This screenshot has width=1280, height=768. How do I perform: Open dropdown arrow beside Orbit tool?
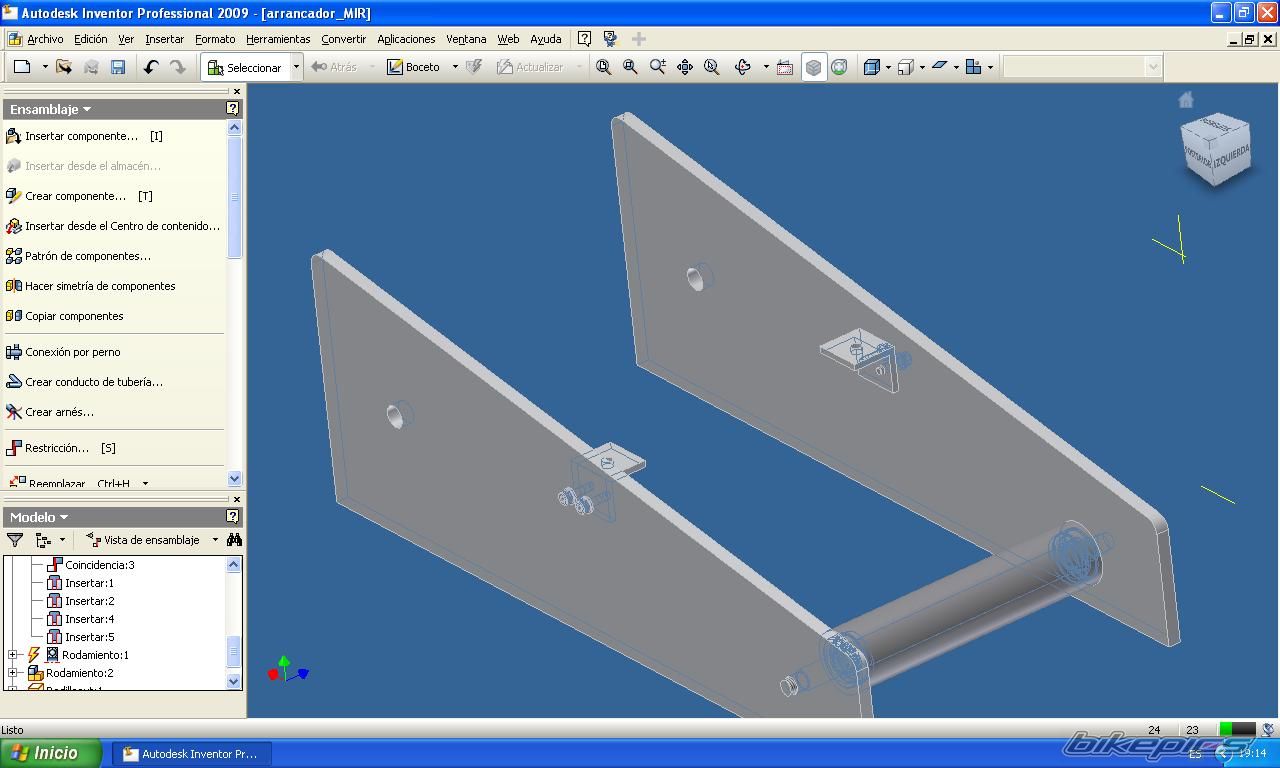(x=766, y=67)
